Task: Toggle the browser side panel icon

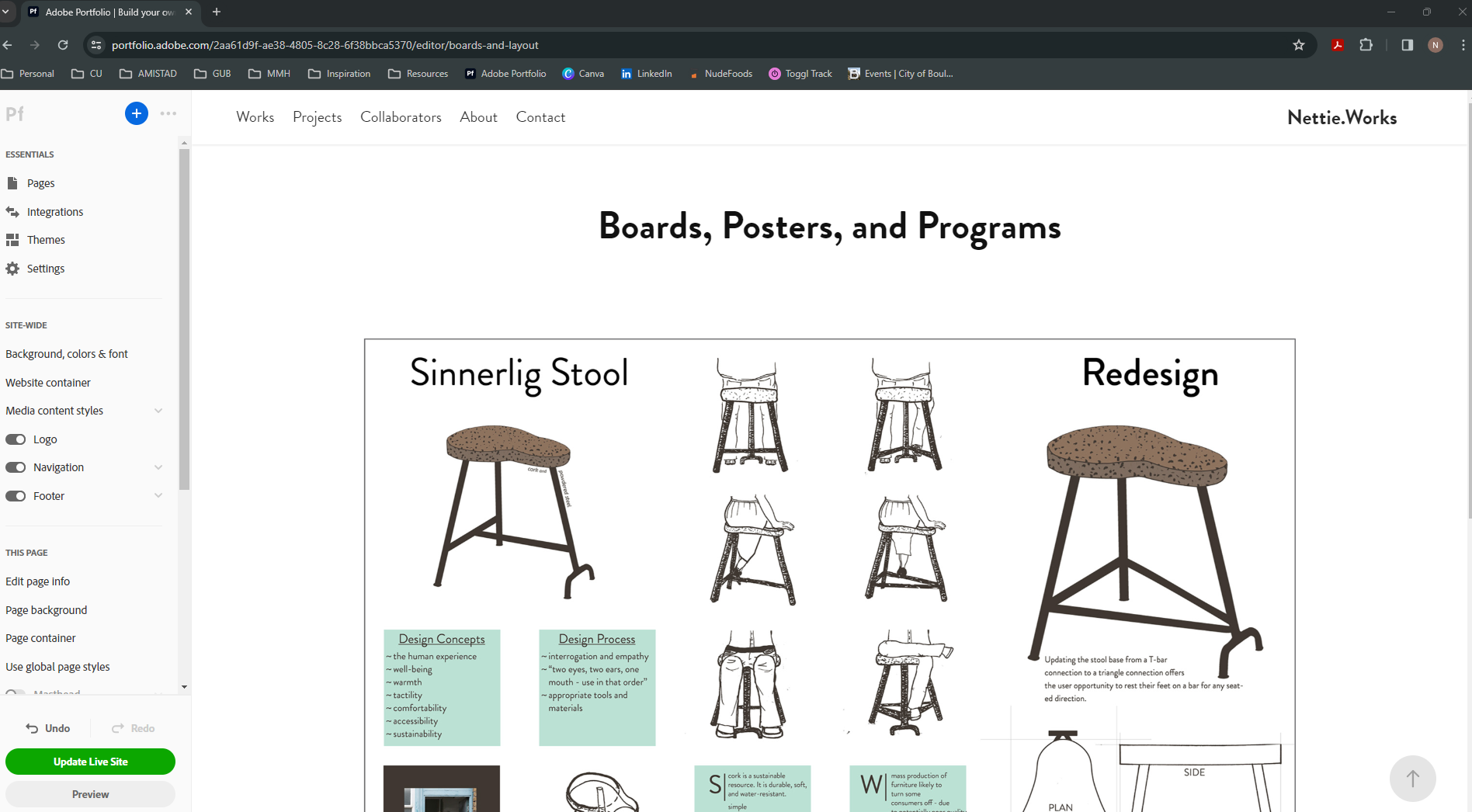Action: pyautogui.click(x=1407, y=45)
